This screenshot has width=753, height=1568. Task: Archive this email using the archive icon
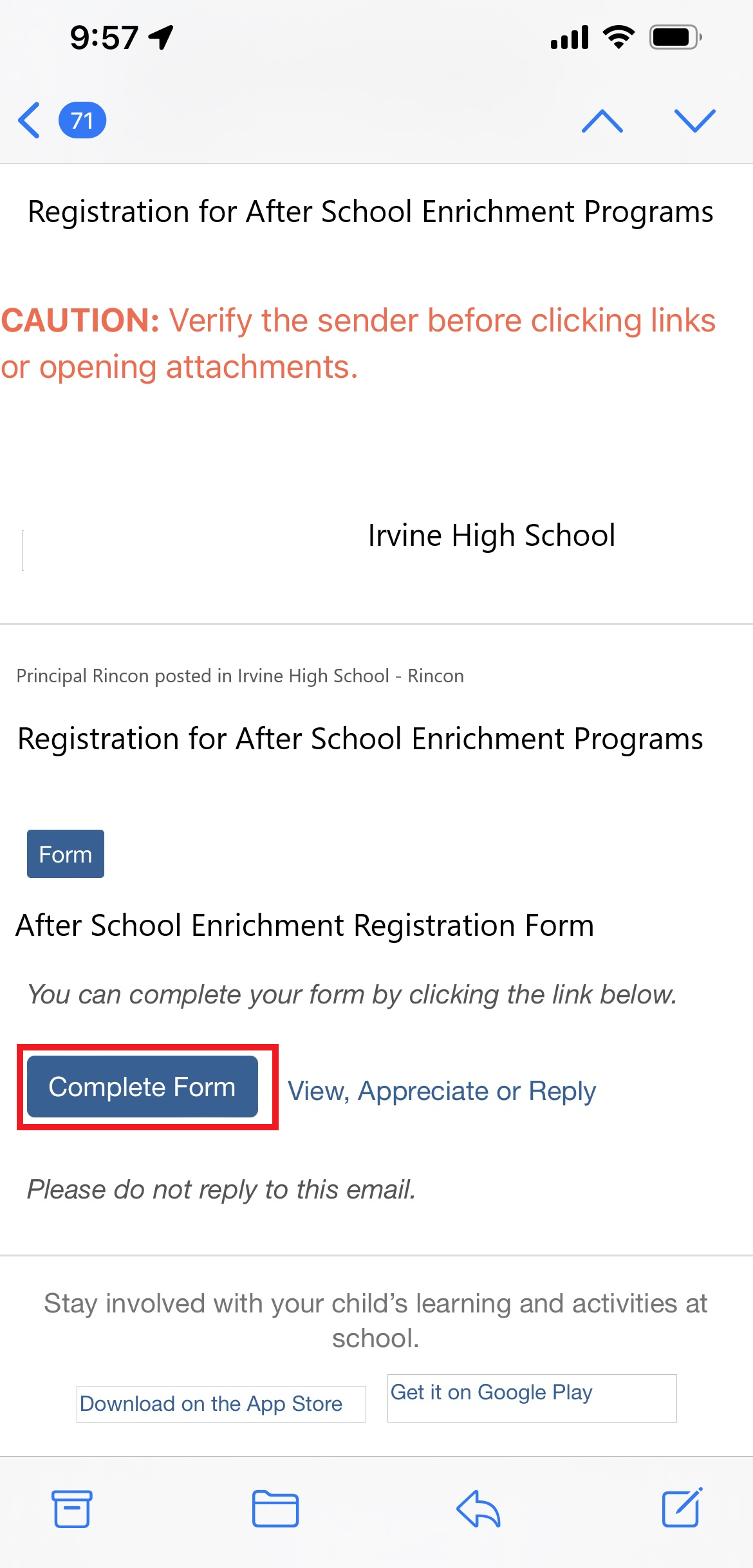[x=71, y=1508]
